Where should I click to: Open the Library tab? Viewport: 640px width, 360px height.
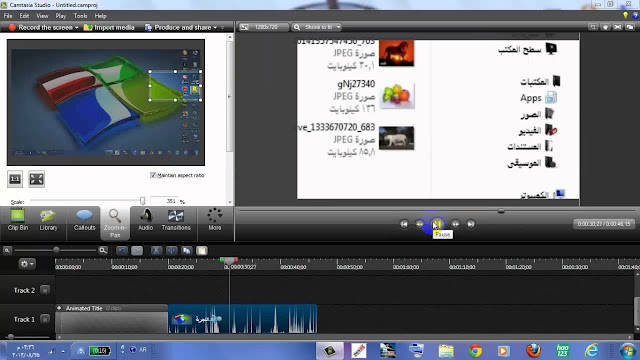click(48, 220)
